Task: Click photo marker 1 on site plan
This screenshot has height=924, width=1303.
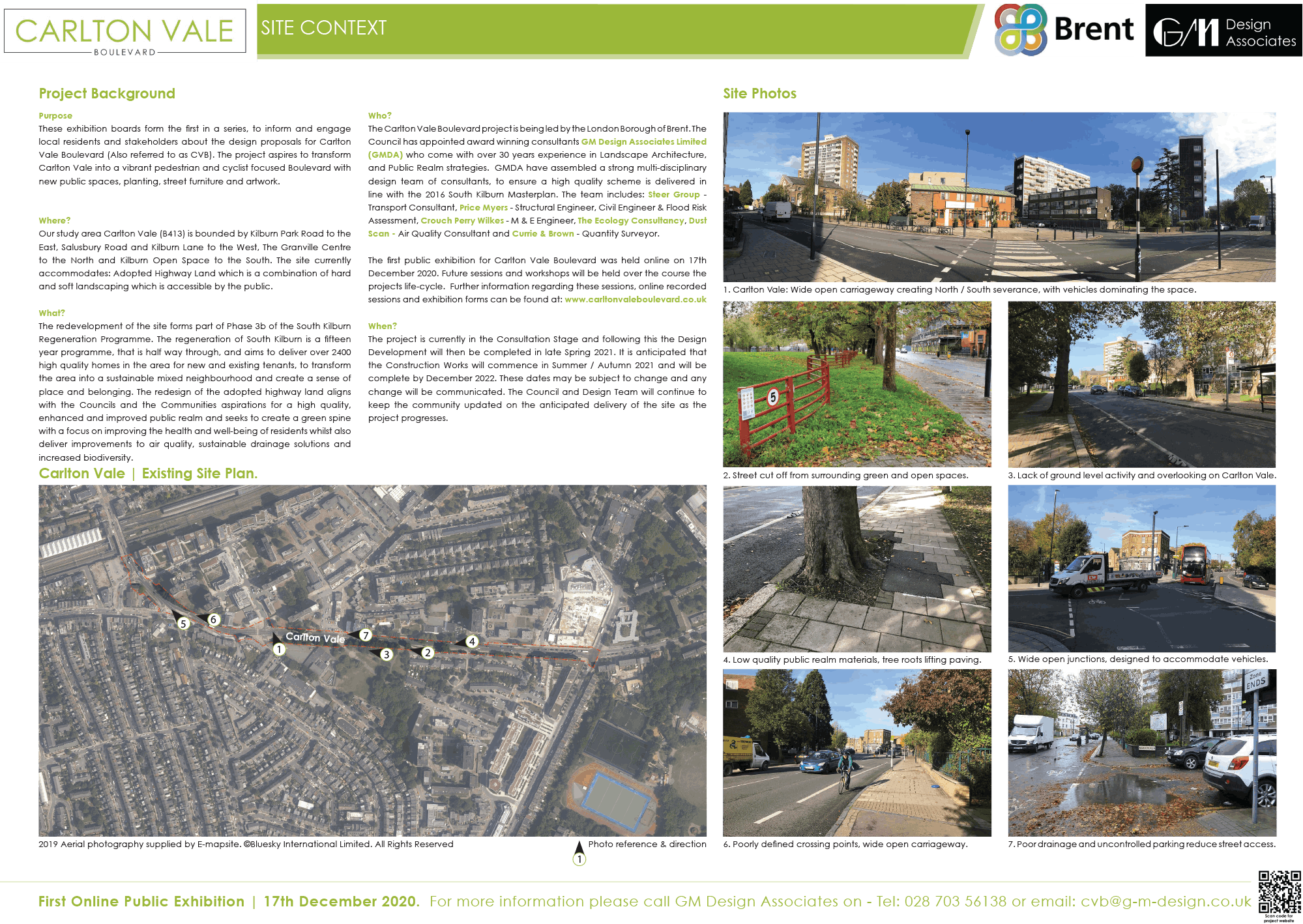Action: click(279, 649)
